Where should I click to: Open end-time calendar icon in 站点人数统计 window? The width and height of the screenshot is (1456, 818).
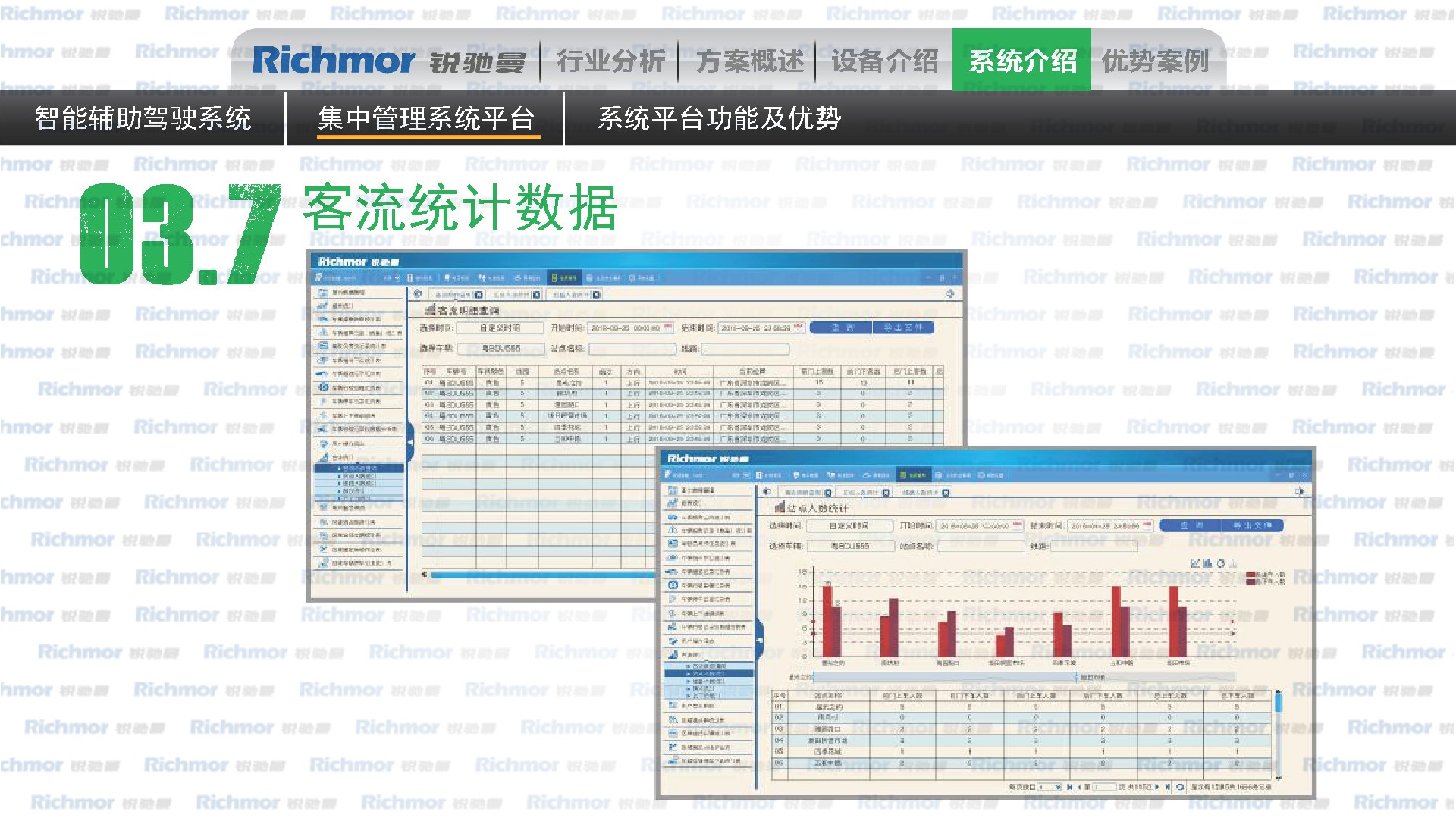(1147, 525)
